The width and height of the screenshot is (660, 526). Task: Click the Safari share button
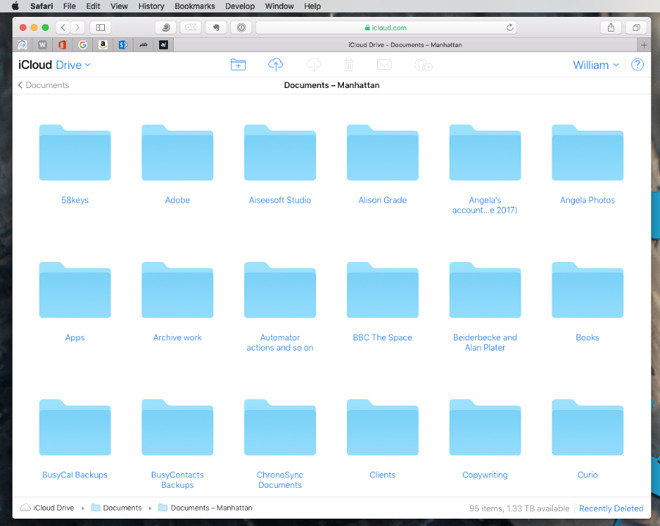(x=611, y=27)
